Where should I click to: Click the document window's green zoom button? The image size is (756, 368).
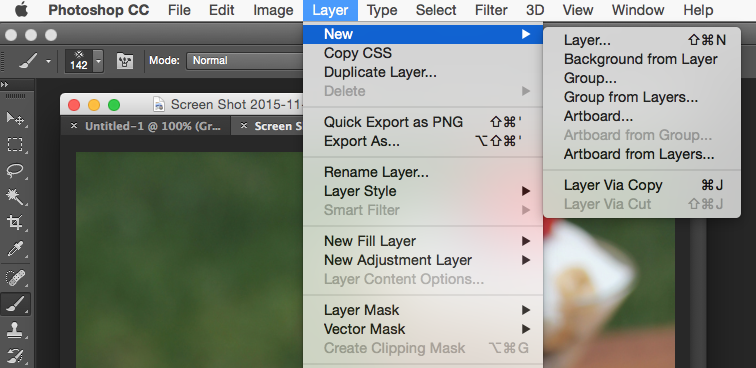coord(114,105)
